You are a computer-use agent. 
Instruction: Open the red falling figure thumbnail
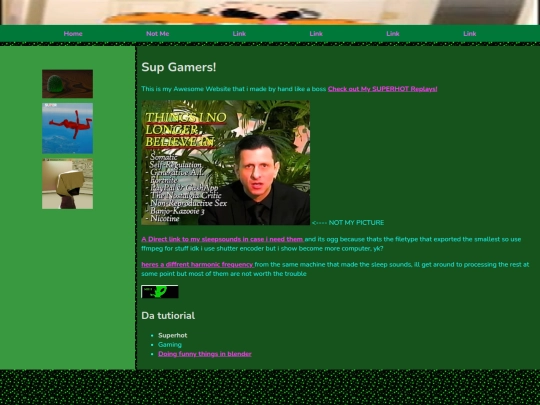[68, 128]
